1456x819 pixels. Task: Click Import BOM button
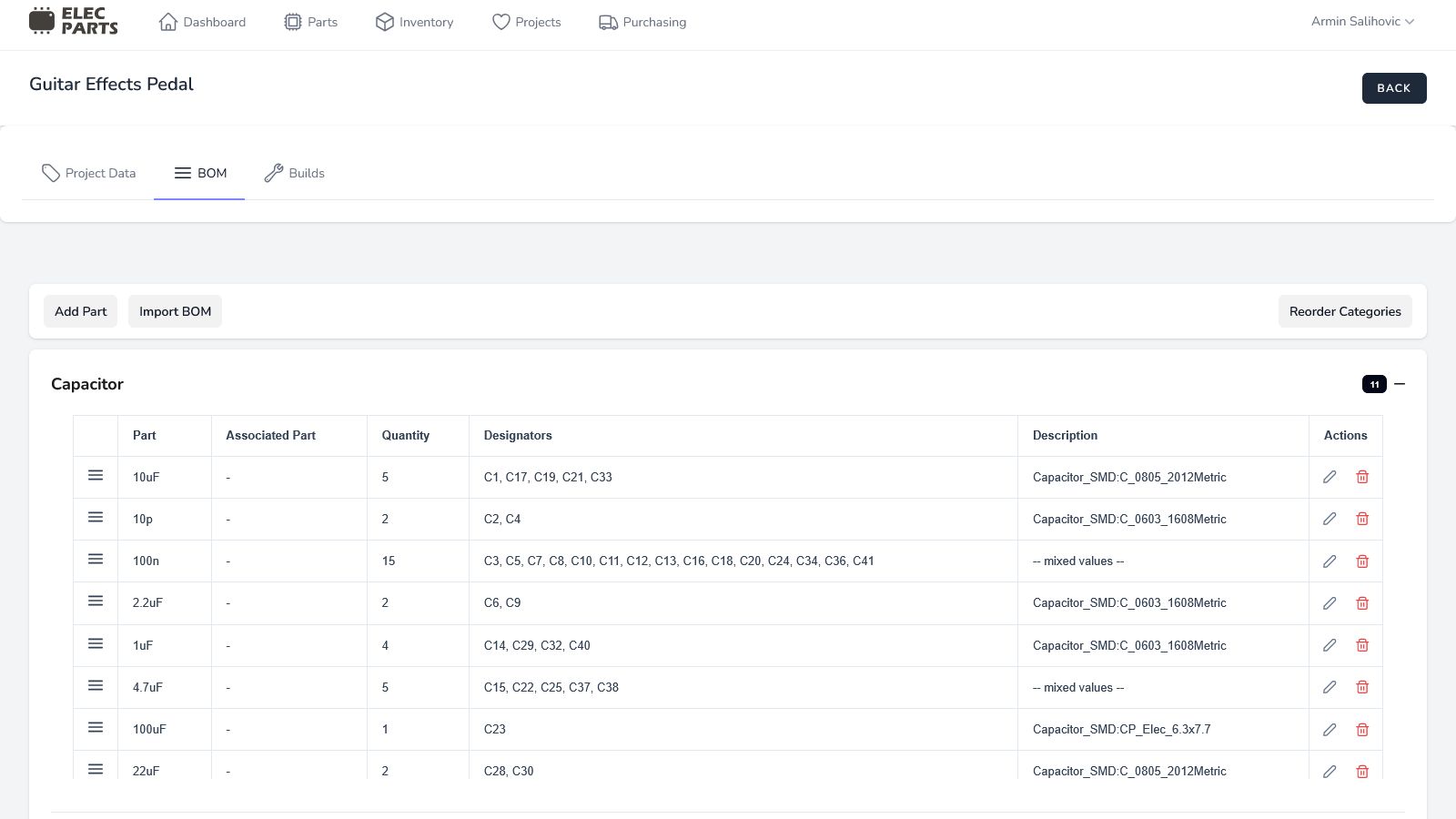(x=175, y=311)
